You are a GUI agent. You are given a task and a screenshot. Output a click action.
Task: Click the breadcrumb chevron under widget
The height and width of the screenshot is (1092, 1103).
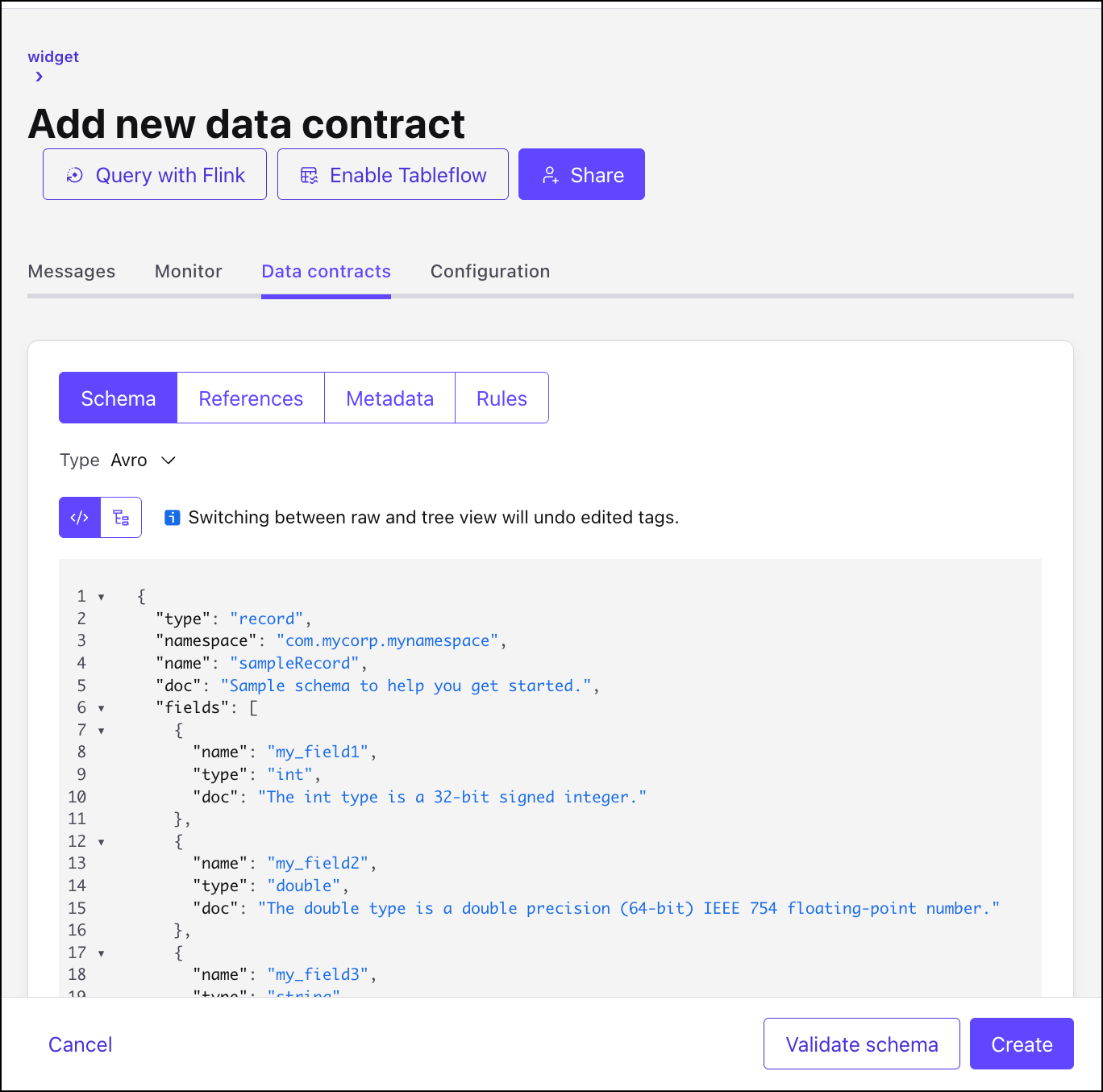[39, 77]
